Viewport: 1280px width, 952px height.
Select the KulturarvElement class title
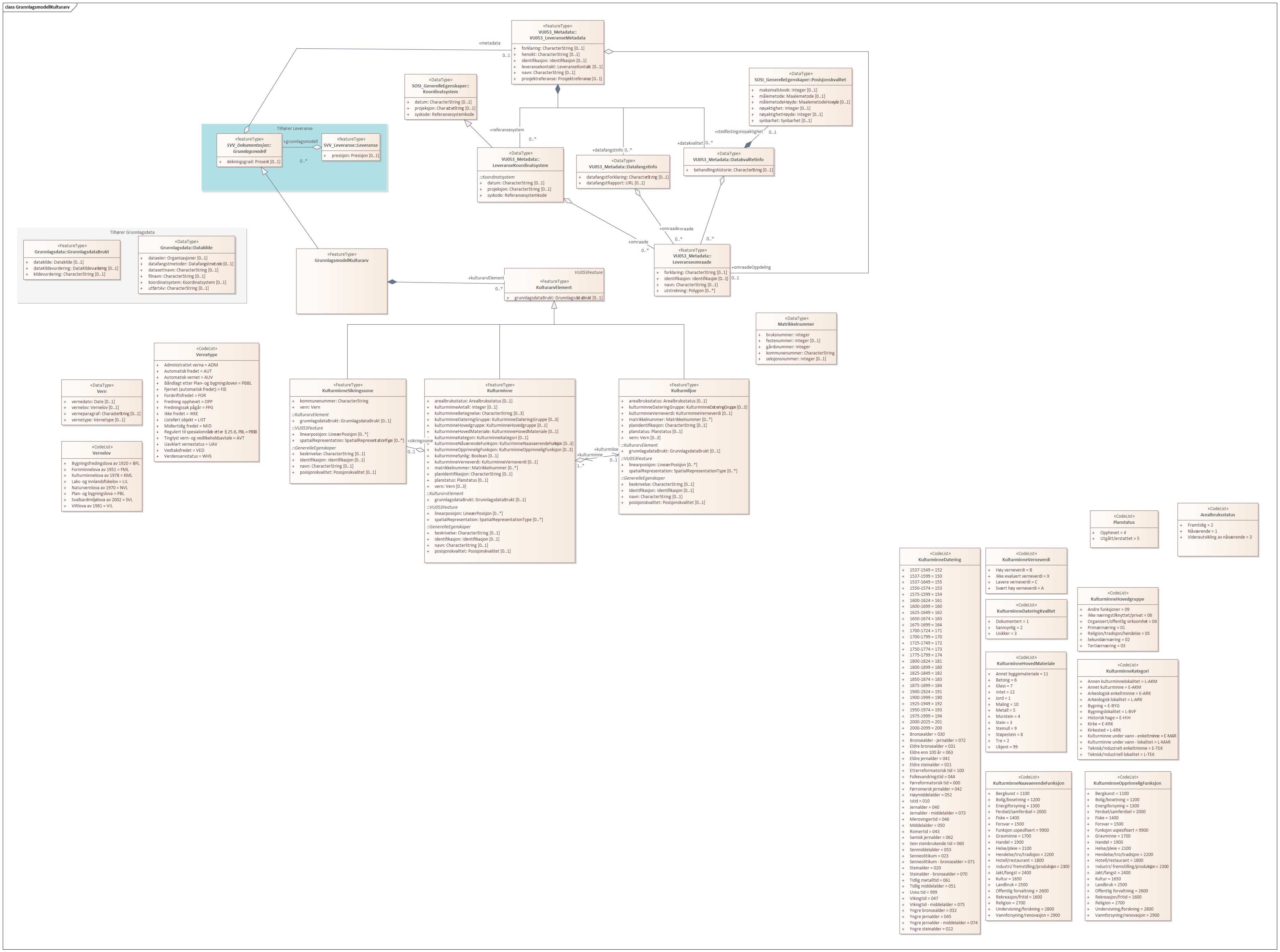[554, 288]
